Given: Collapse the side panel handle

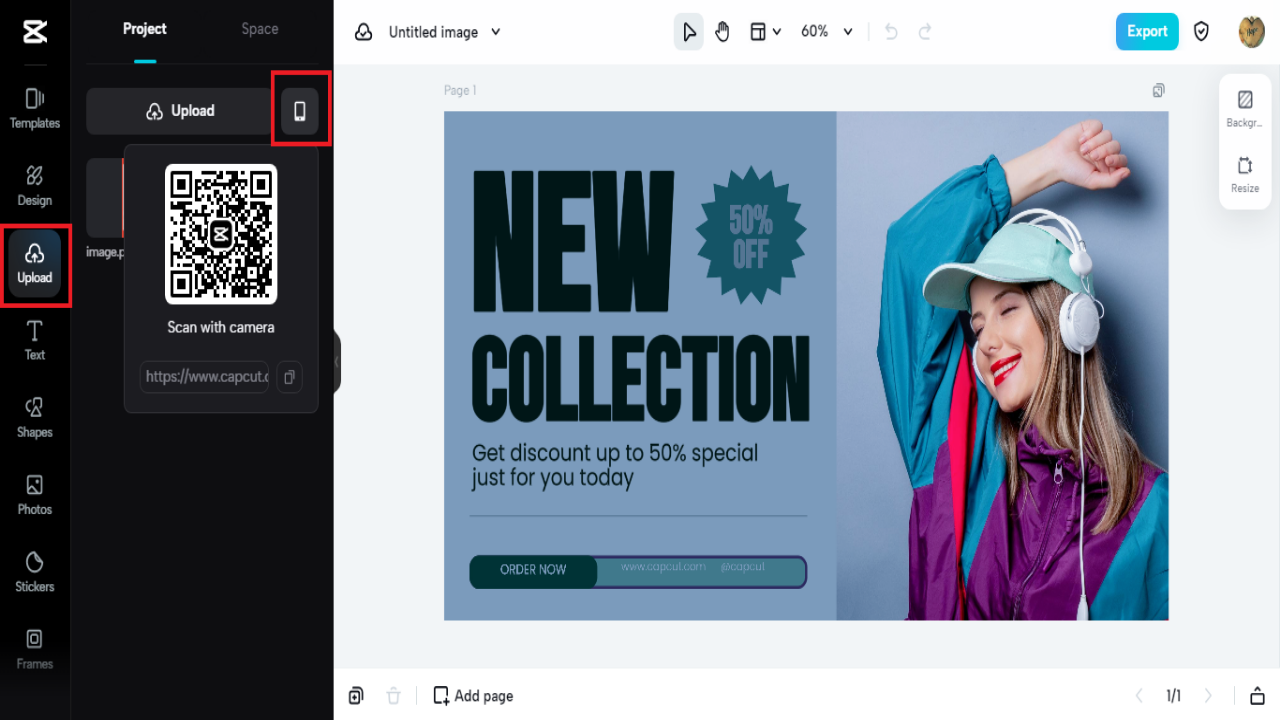Looking at the screenshot, I should tap(337, 360).
